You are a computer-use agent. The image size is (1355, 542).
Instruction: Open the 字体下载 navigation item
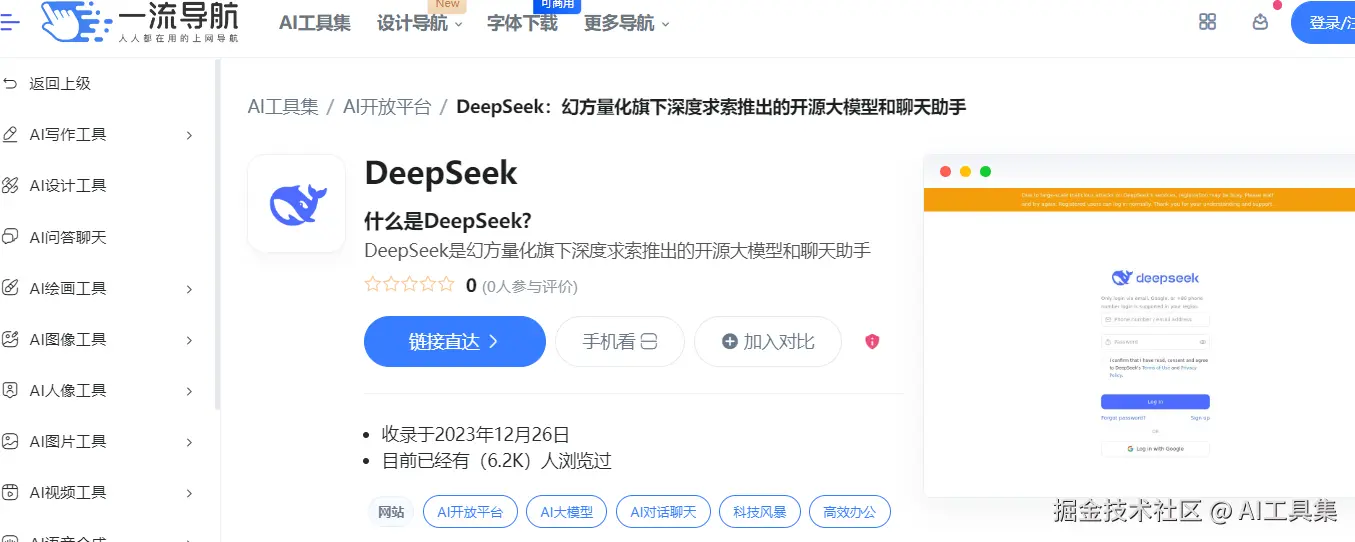(x=522, y=23)
